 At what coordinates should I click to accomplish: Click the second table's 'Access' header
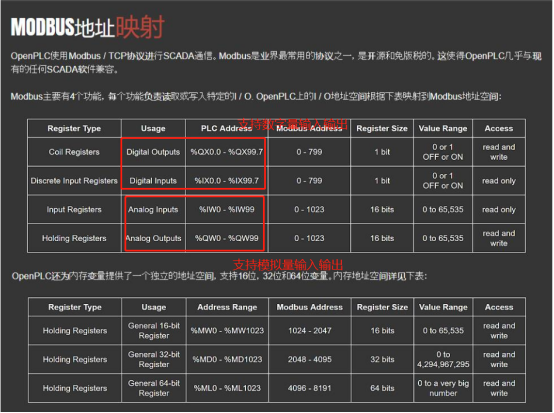click(x=499, y=307)
